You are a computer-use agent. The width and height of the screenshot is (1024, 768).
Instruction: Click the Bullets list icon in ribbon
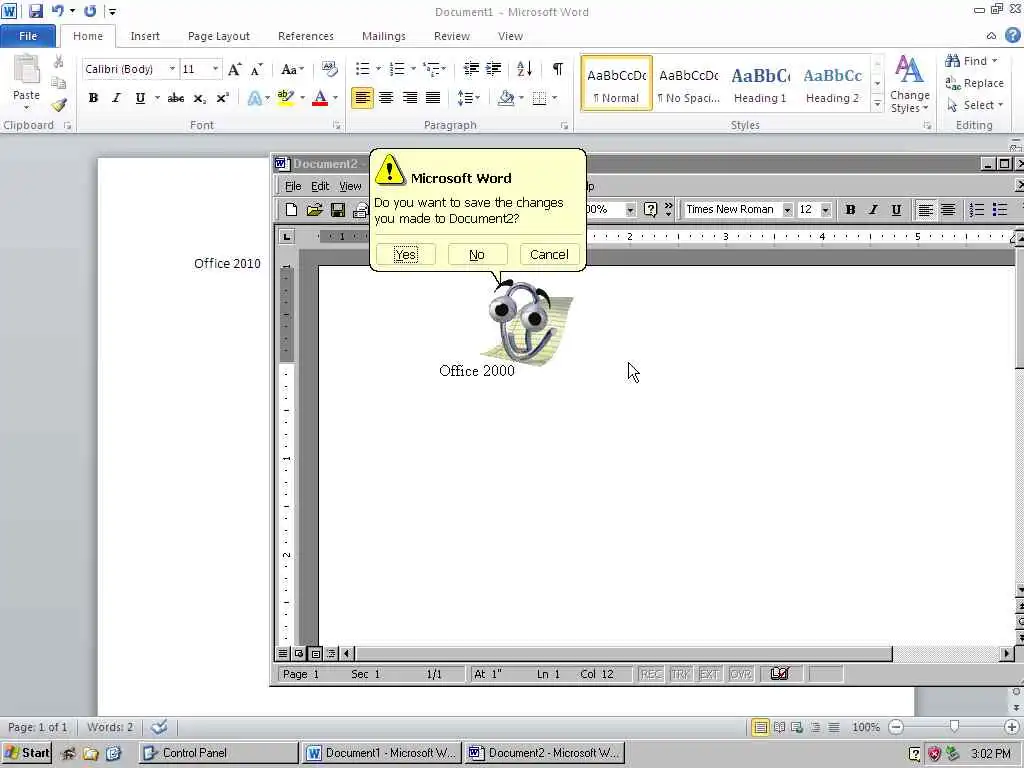(362, 69)
